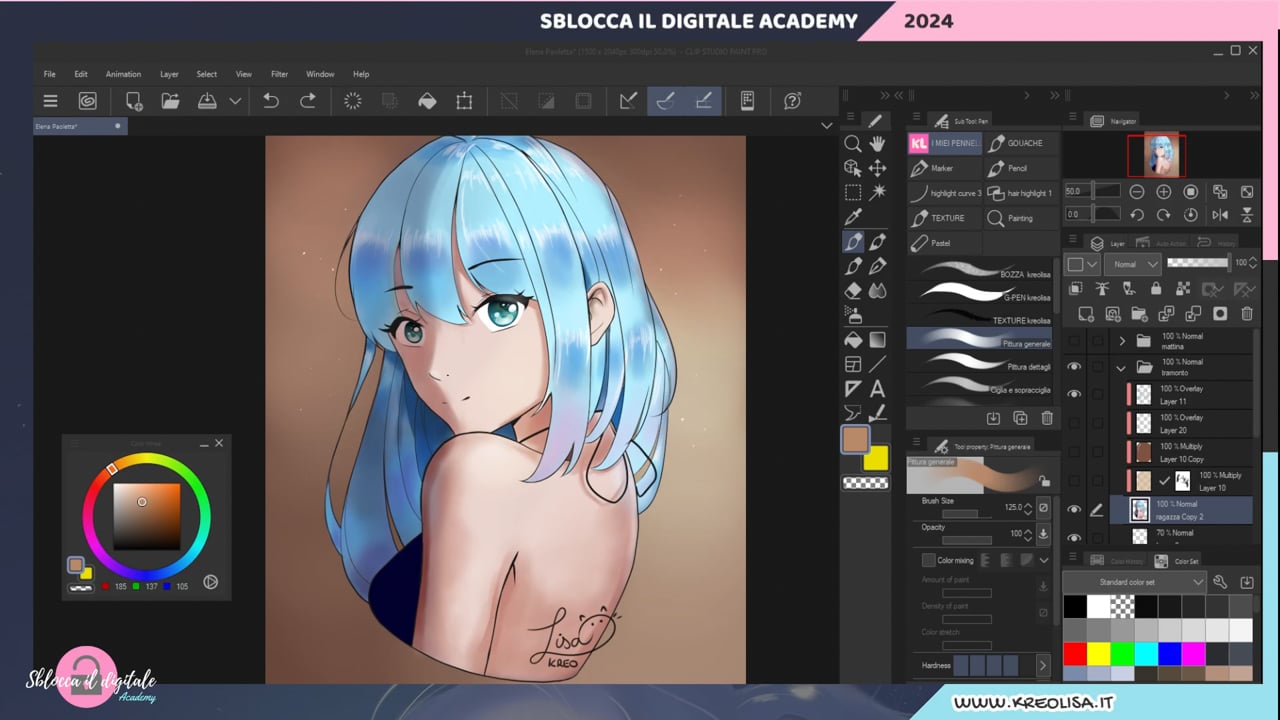Switch to Color History tab
Screen dimensions: 1280x720
point(1118,561)
